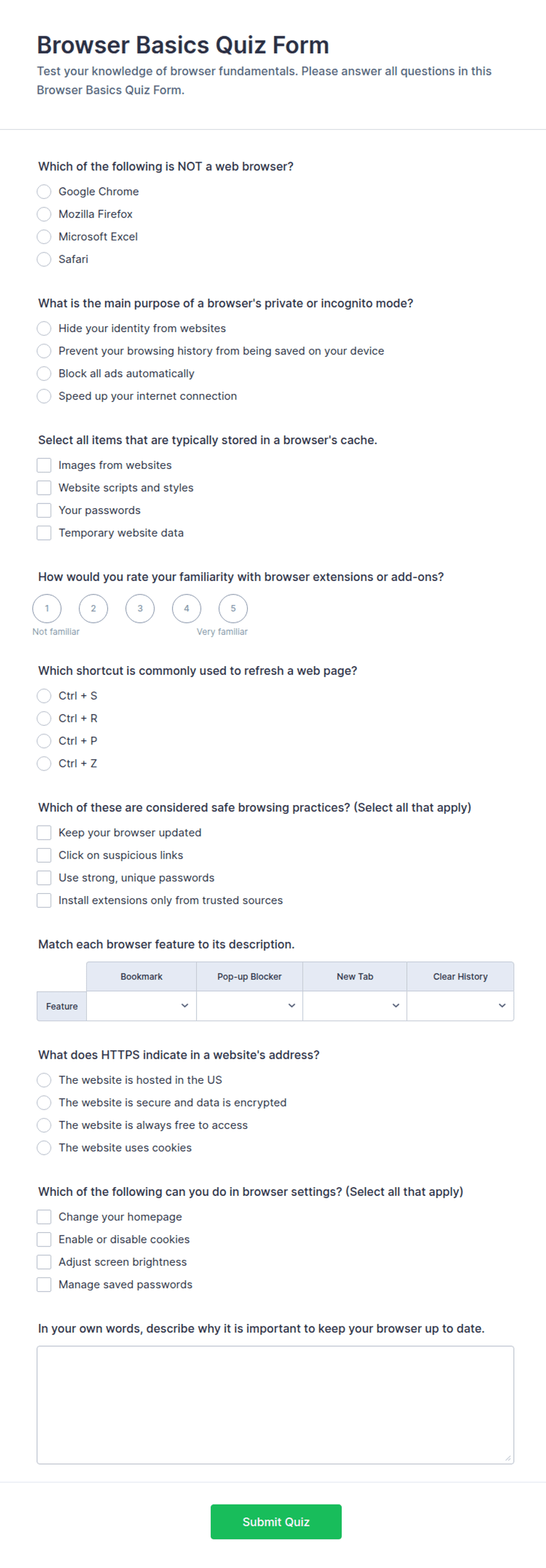Click the Submit Quiz button
This screenshot has height=1568, width=546.
276,1522
